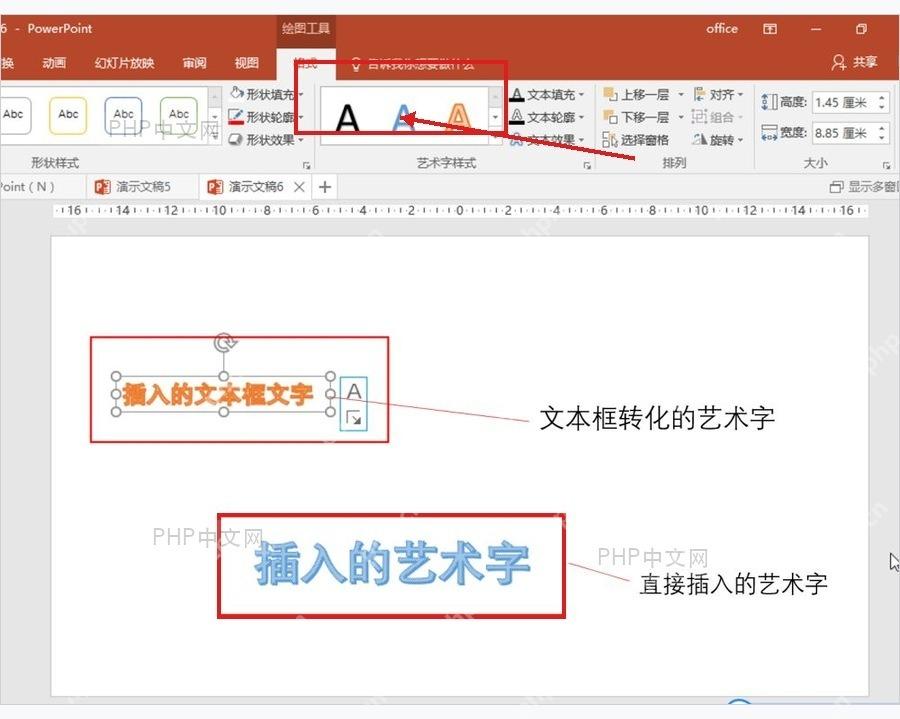Viewport: 900px width, 719px height.
Task: Open the 大小 size dialog launcher
Action: point(887,165)
